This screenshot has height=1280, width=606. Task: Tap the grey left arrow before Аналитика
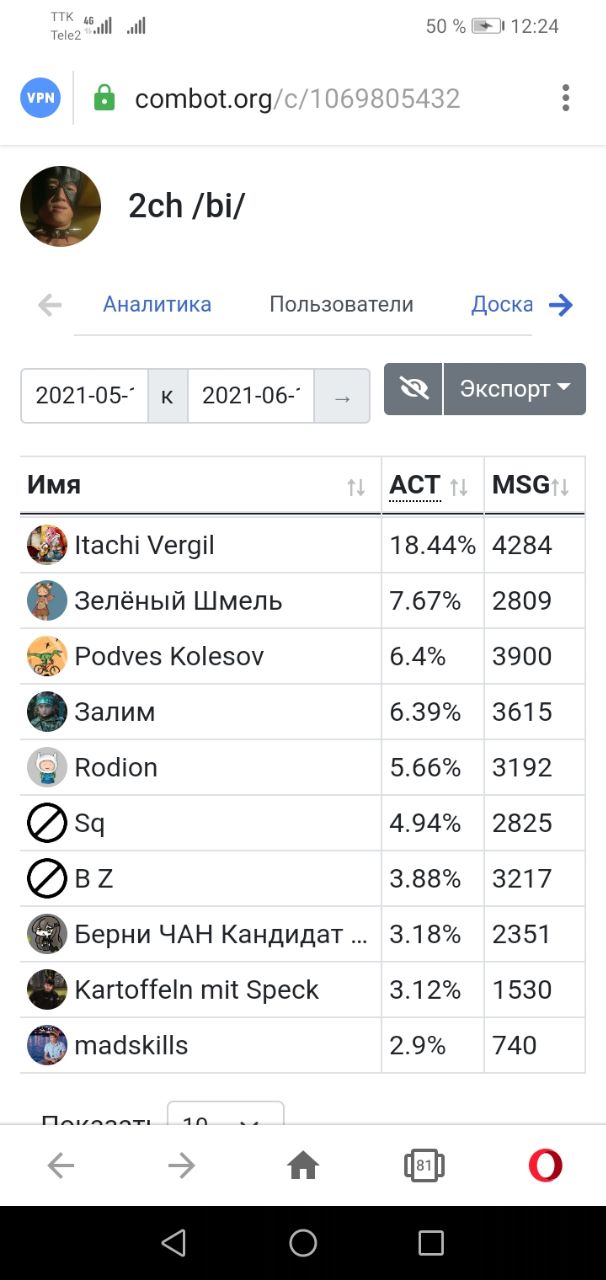click(49, 305)
